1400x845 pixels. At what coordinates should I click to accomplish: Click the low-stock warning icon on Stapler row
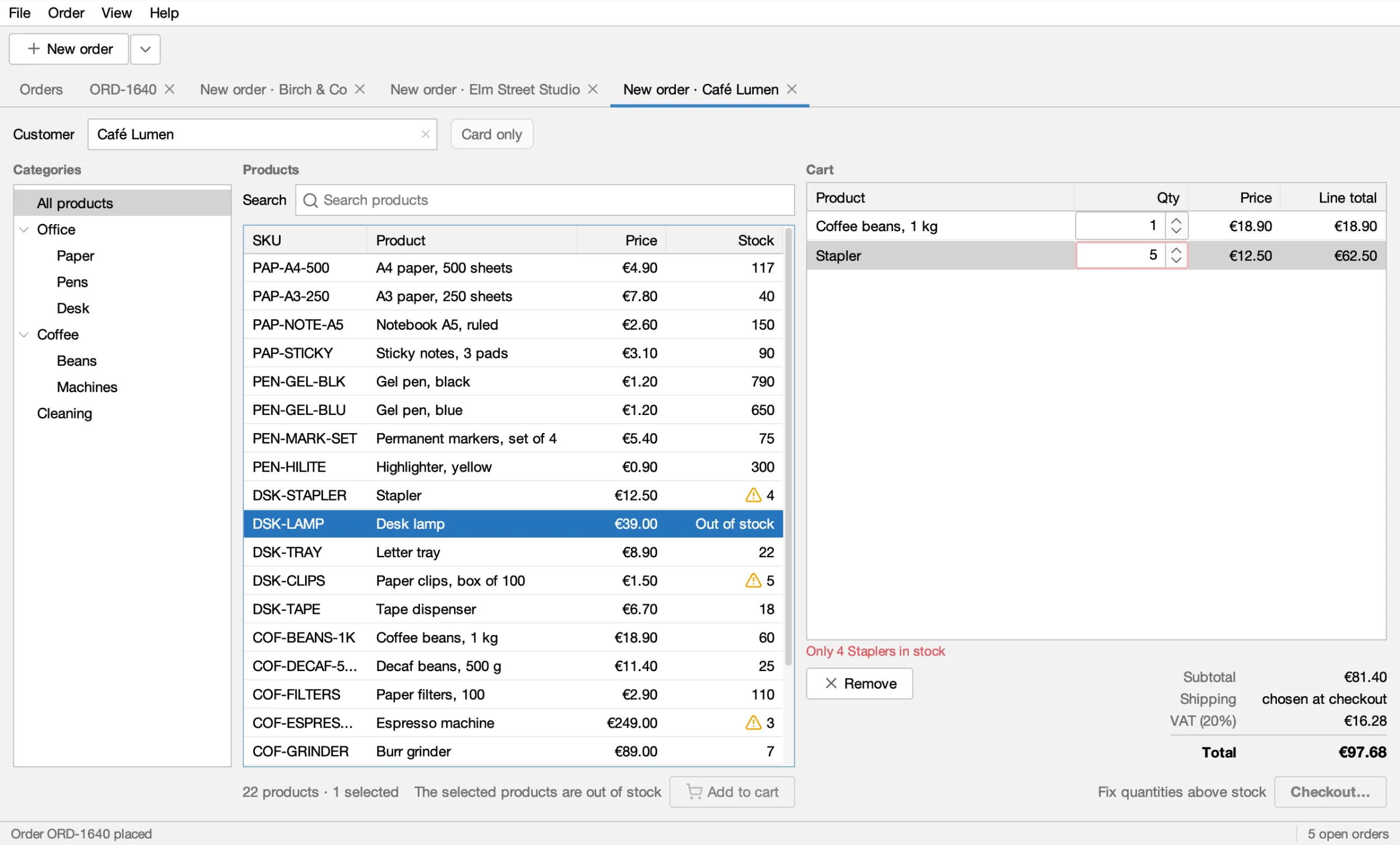click(x=753, y=495)
